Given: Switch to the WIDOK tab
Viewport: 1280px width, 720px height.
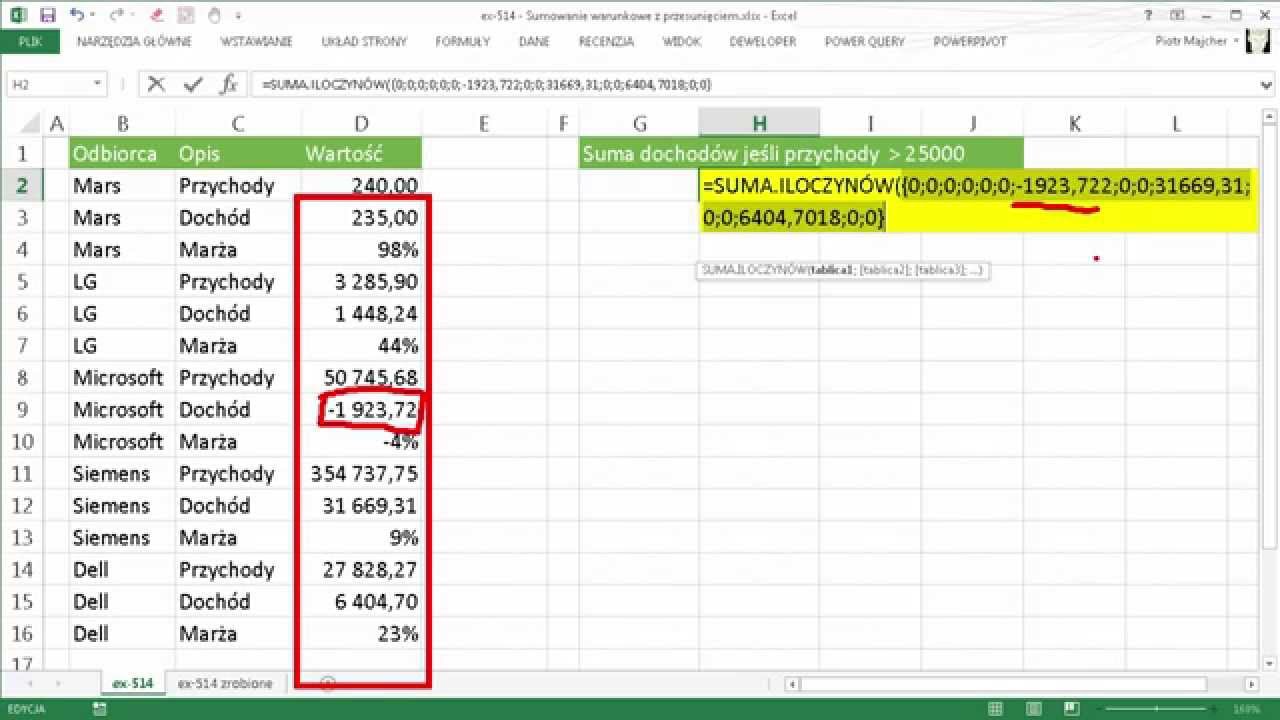Looking at the screenshot, I should click(x=680, y=41).
